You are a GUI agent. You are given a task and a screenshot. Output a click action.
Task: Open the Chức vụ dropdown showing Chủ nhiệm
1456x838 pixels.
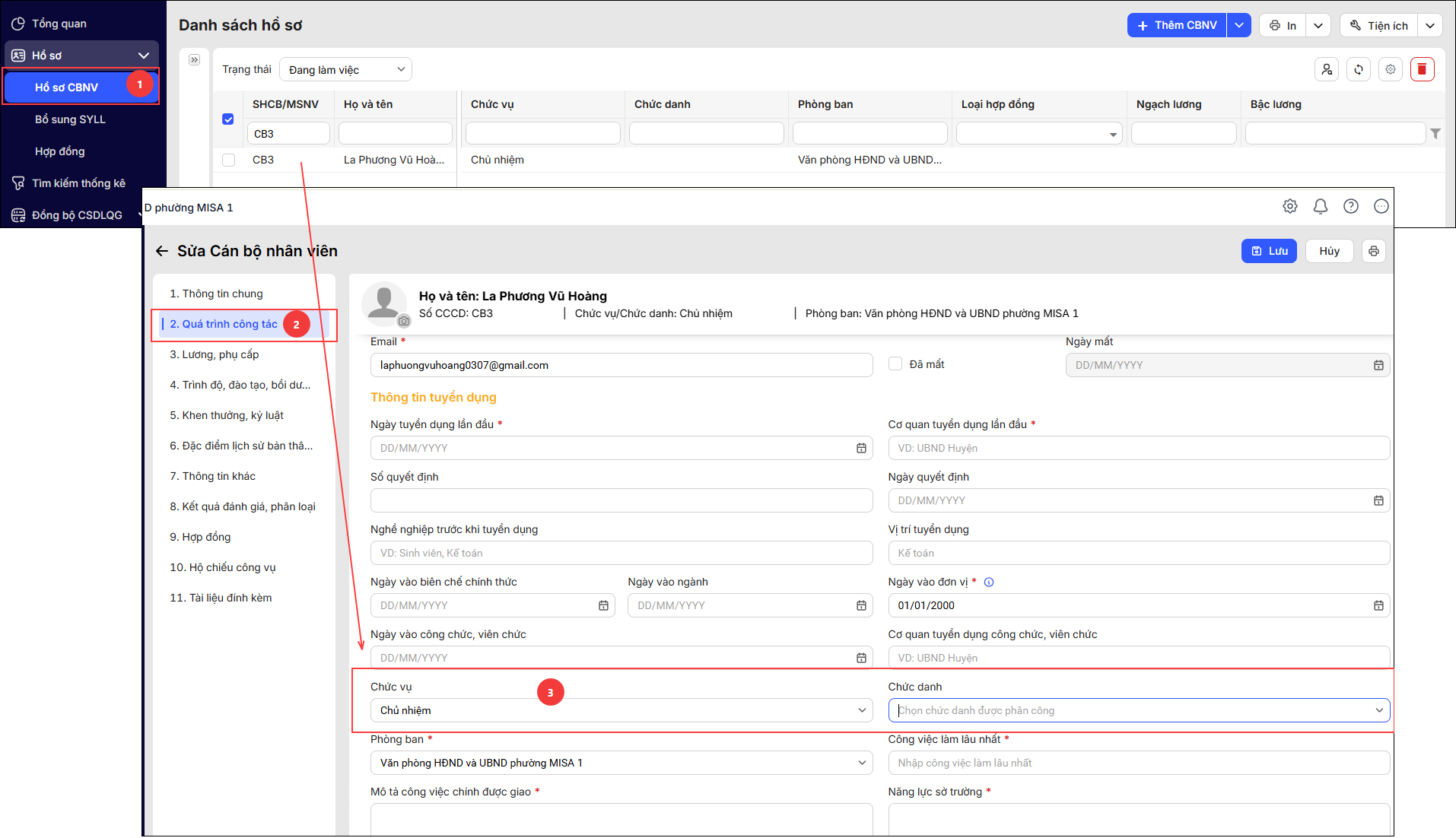622,710
